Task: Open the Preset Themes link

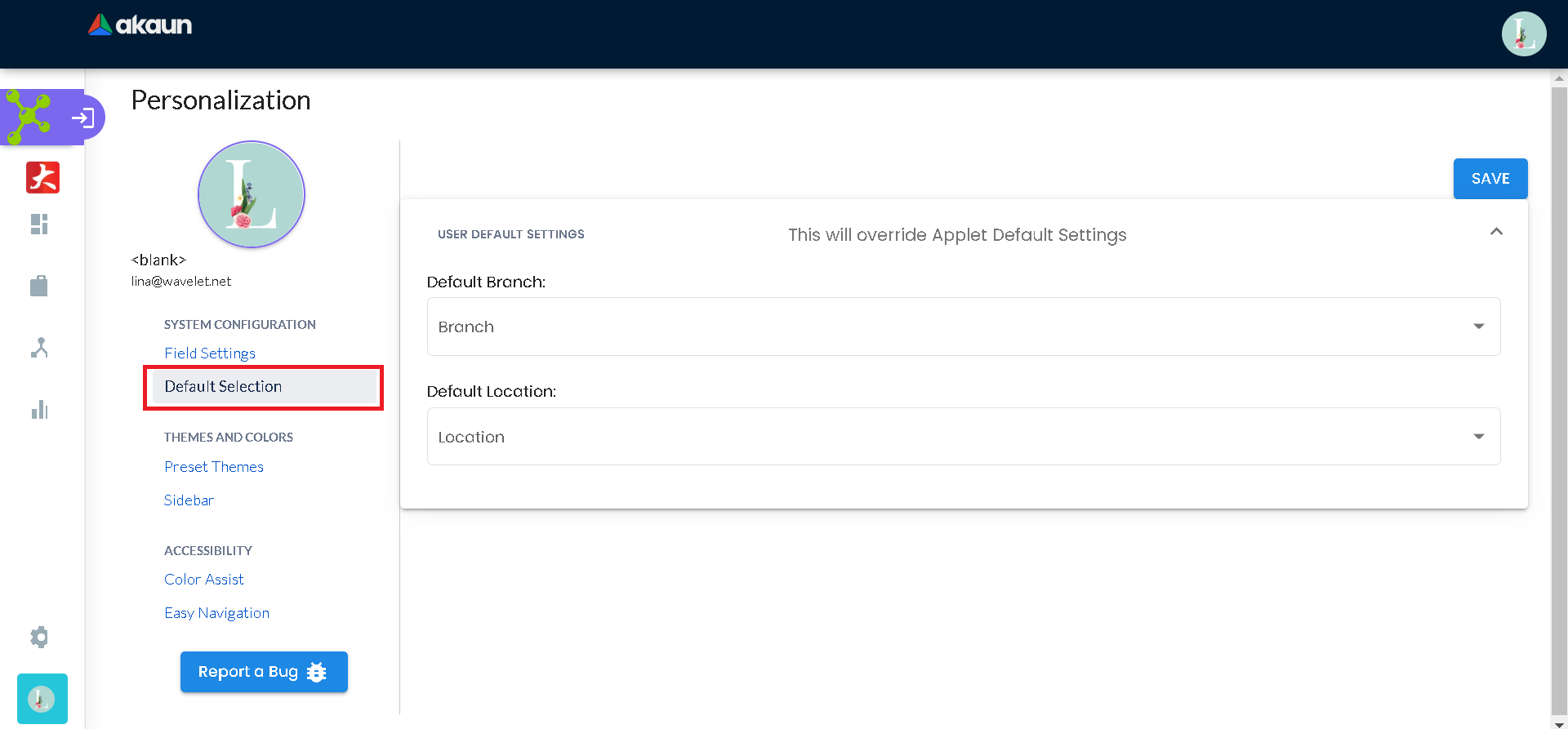Action: point(214,467)
